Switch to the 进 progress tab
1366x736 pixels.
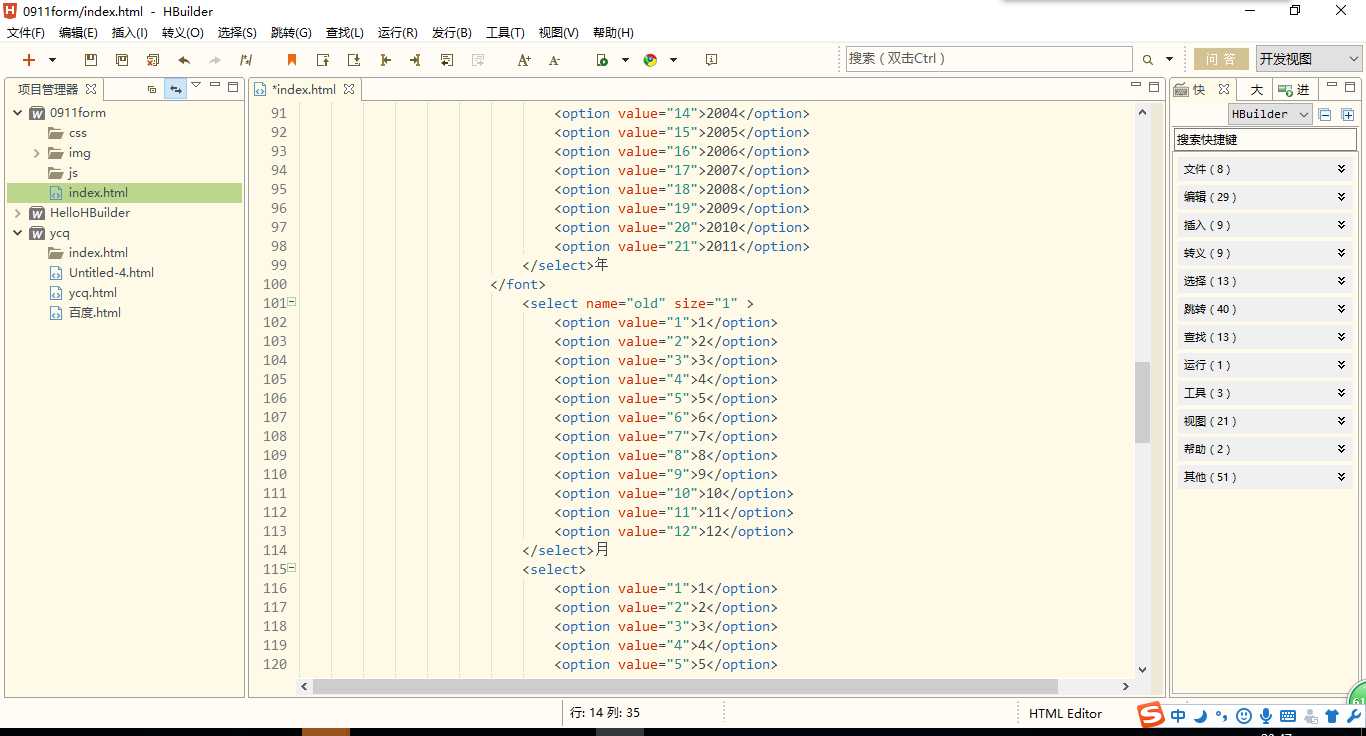1295,89
